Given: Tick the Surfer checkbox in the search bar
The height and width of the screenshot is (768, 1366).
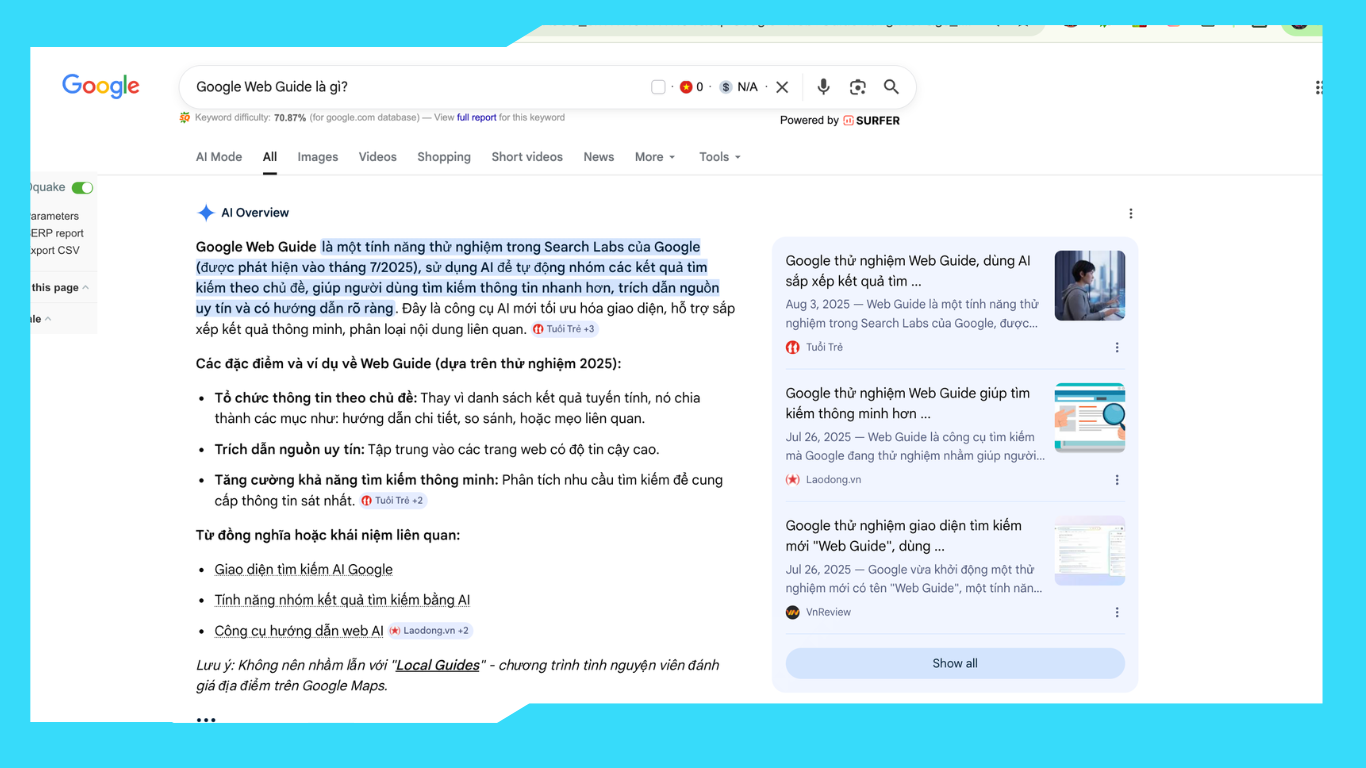Looking at the screenshot, I should coord(658,87).
